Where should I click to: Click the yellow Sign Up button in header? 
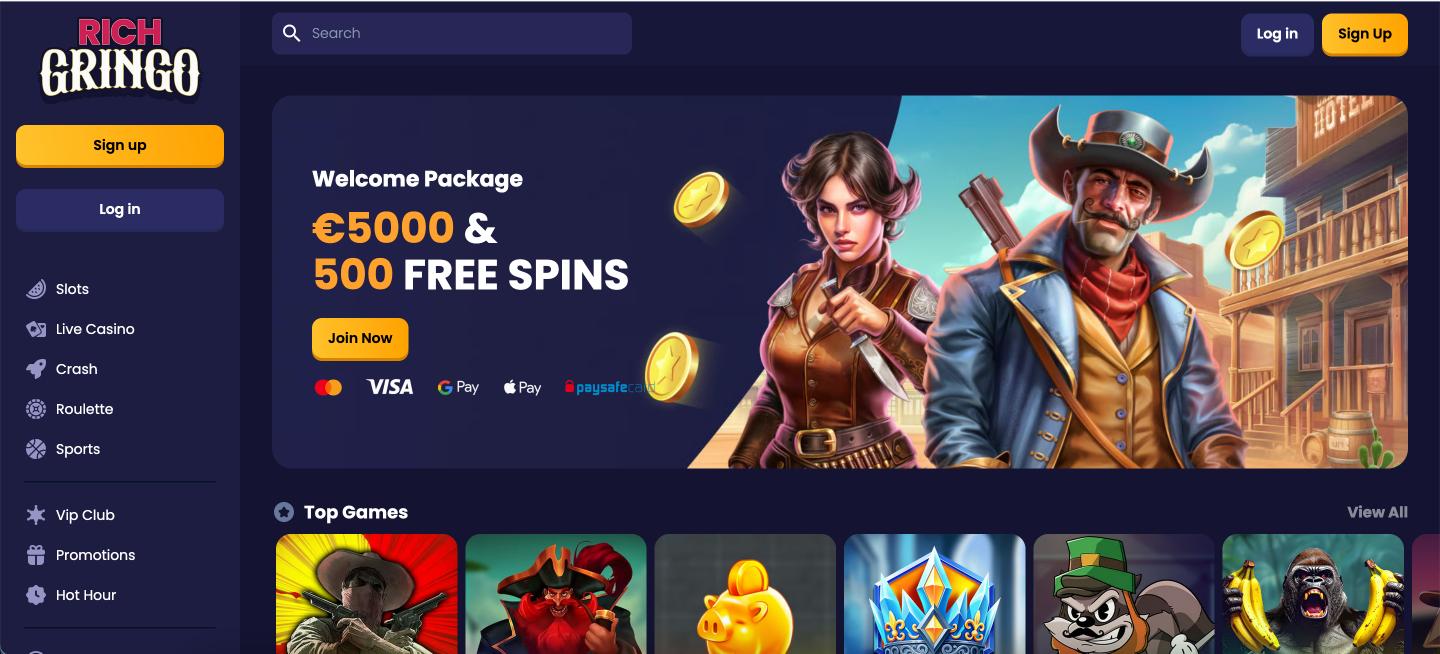(x=1365, y=34)
